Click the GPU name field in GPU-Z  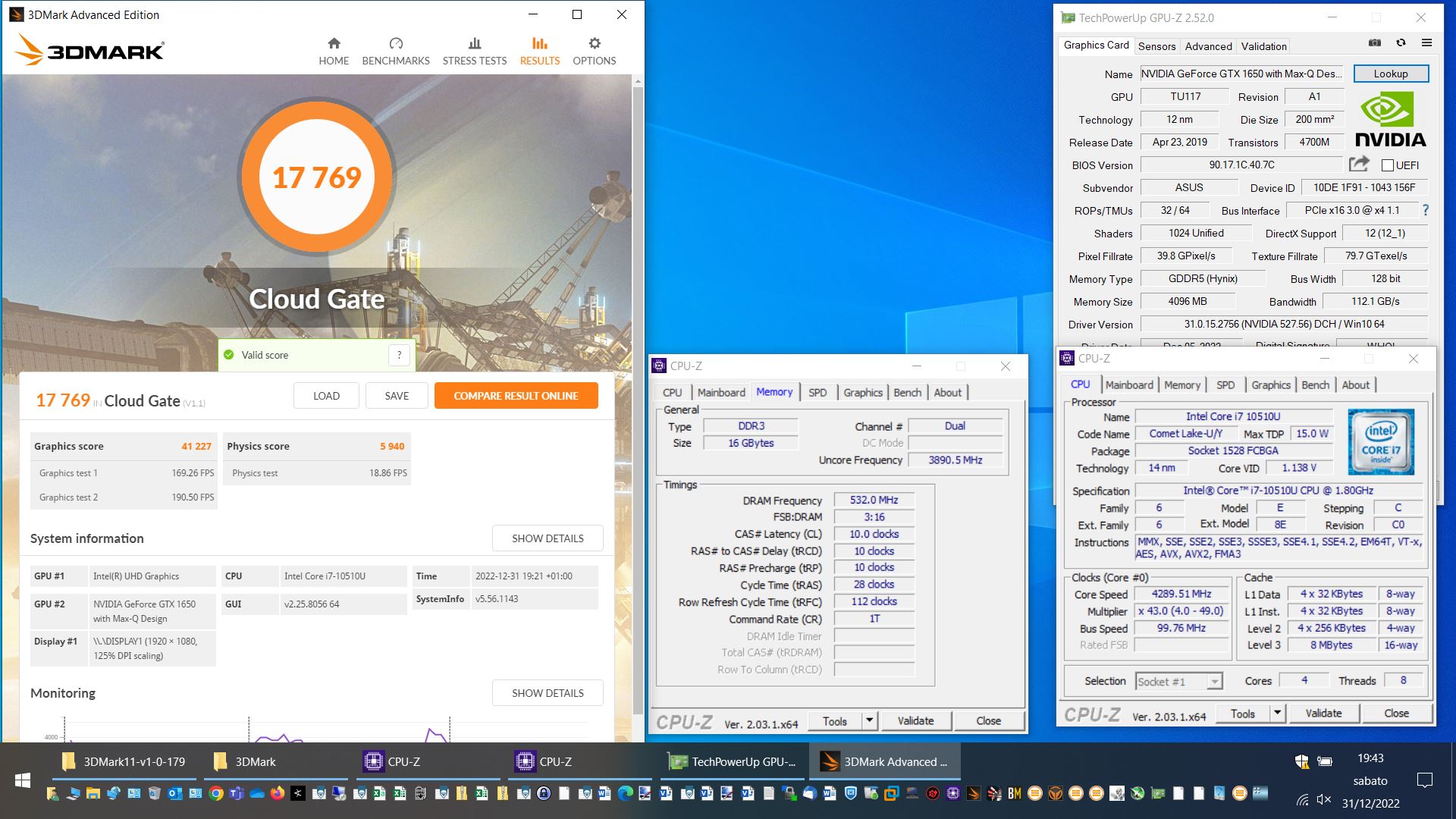pyautogui.click(x=1241, y=74)
